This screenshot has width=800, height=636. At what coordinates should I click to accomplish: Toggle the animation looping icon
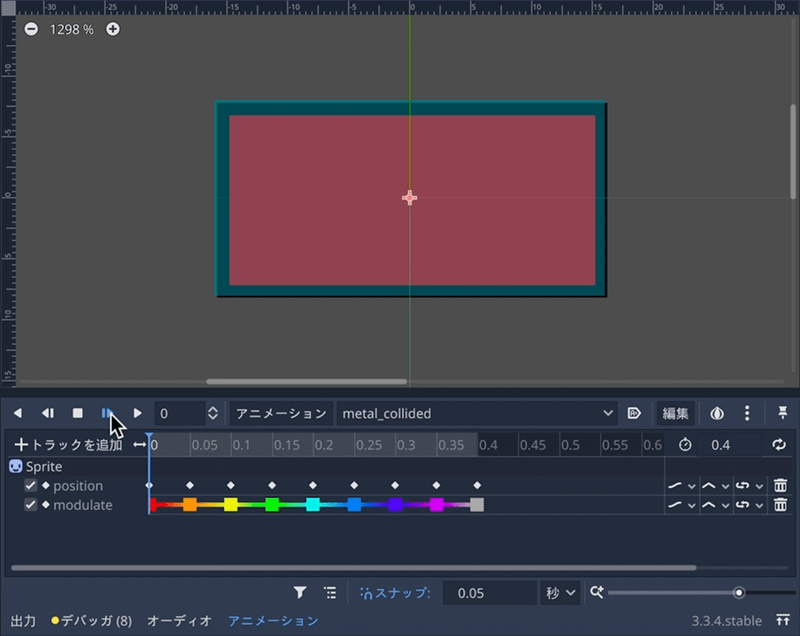click(x=779, y=445)
